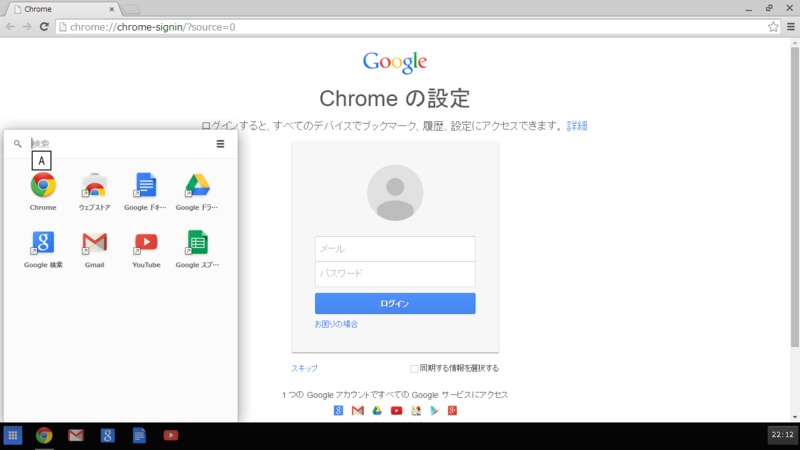The height and width of the screenshot is (450, 800).
Task: Click the apps grid button on the shelf
Action: click(x=13, y=435)
